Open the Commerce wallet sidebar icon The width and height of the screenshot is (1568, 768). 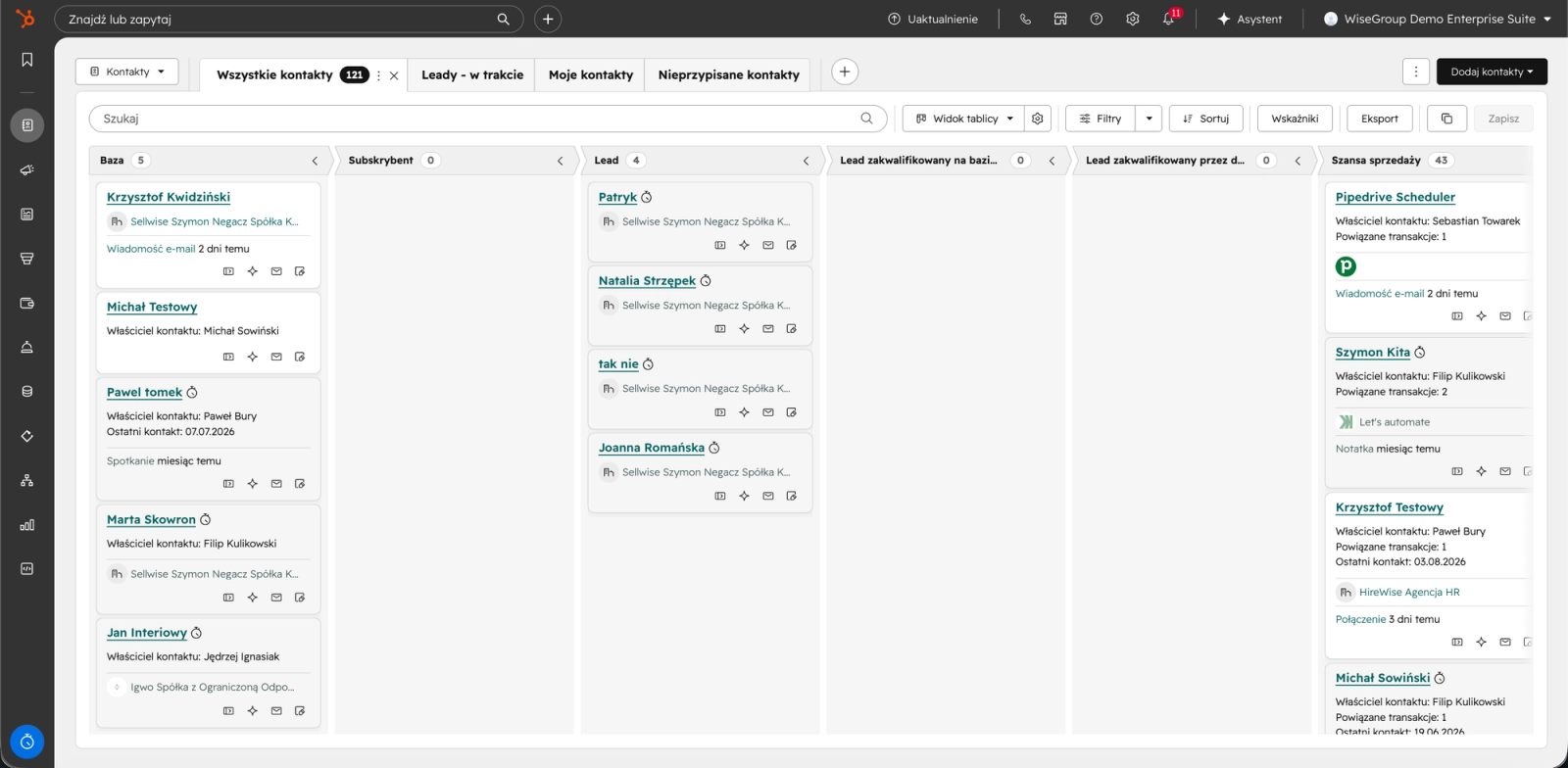pyautogui.click(x=27, y=303)
